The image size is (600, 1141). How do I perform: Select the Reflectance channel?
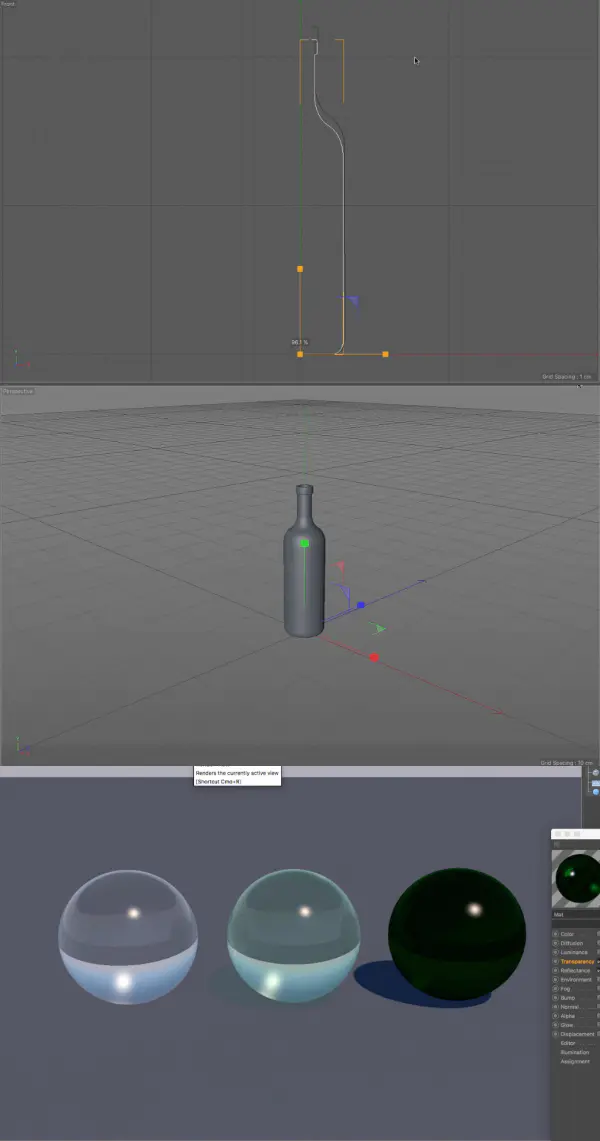(574, 970)
